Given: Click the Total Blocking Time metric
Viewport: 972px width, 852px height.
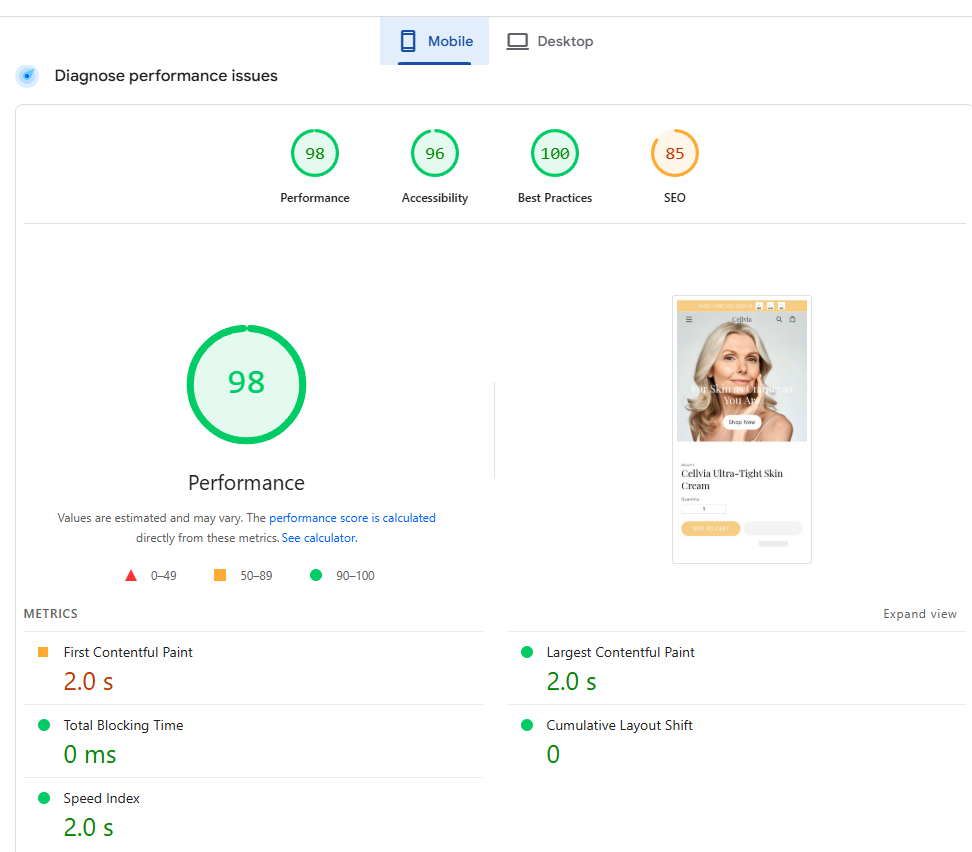Looking at the screenshot, I should click(x=123, y=725).
